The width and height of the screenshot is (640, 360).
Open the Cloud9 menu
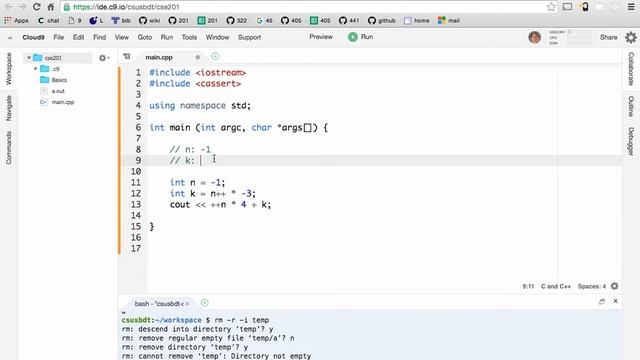point(33,37)
